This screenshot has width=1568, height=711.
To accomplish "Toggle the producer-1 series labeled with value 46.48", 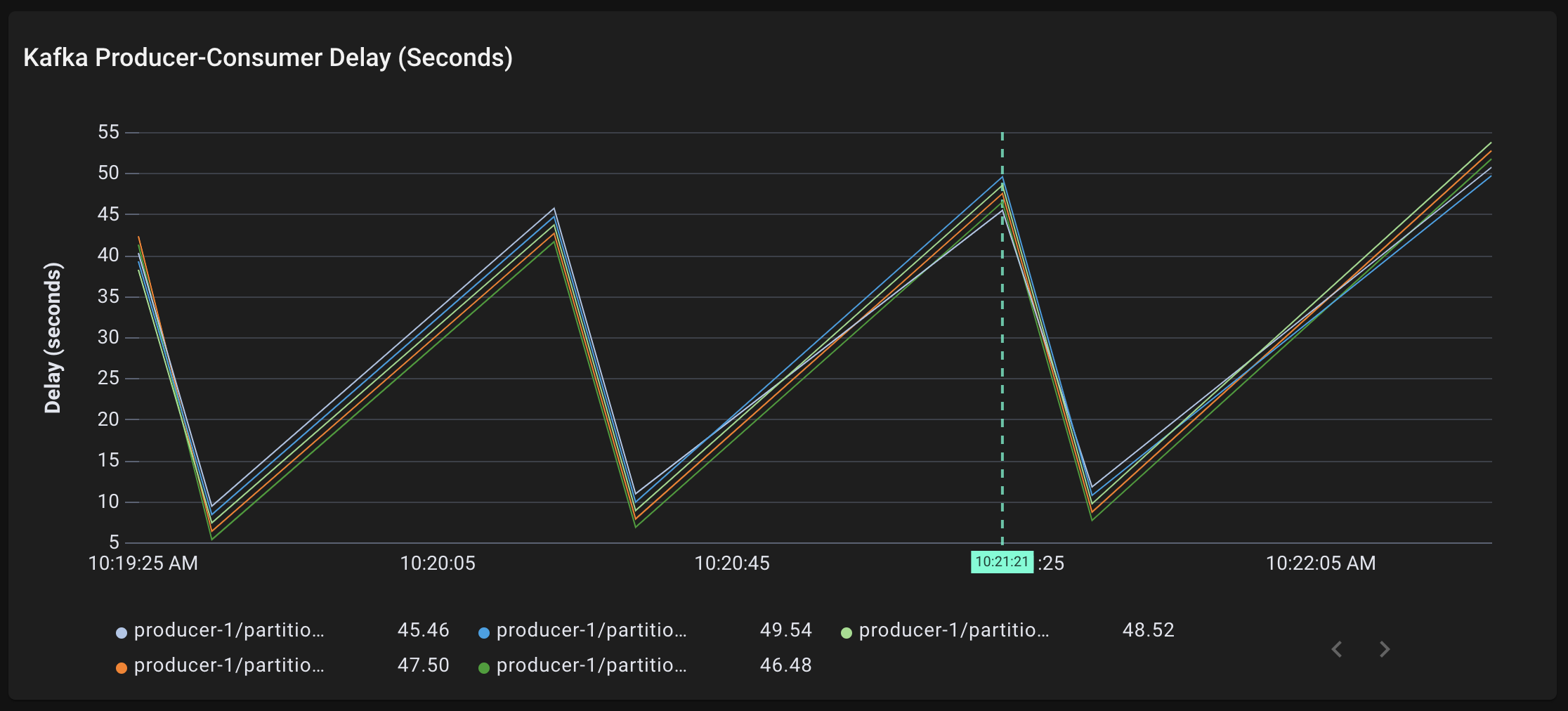I will (592, 665).
